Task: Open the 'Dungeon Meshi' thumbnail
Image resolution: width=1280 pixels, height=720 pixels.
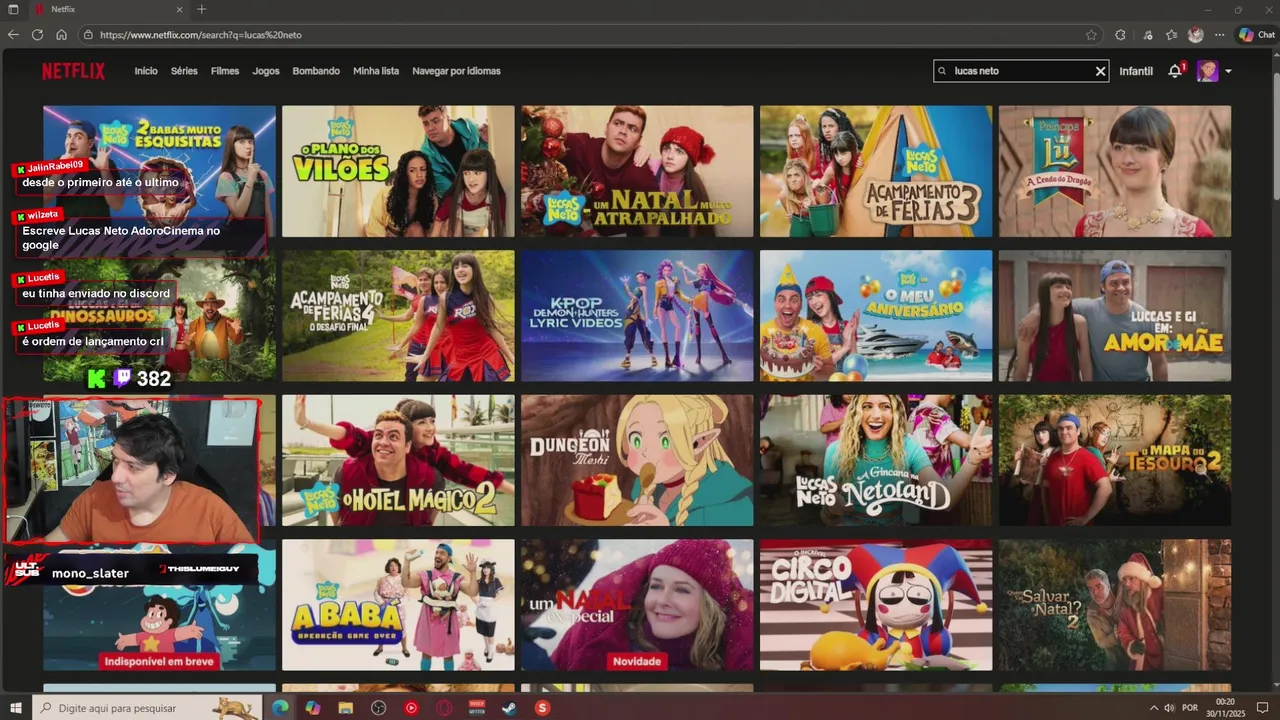Action: coord(637,460)
